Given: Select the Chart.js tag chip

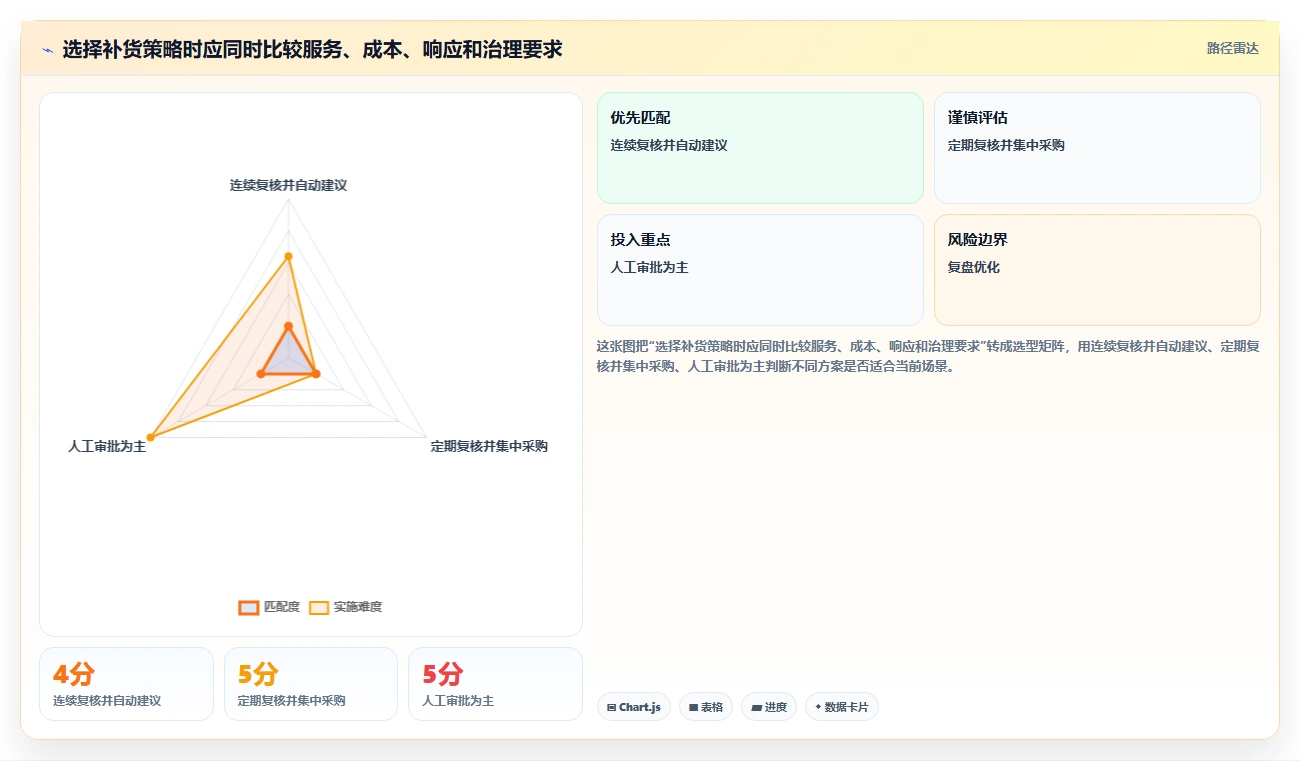Looking at the screenshot, I should 634,707.
